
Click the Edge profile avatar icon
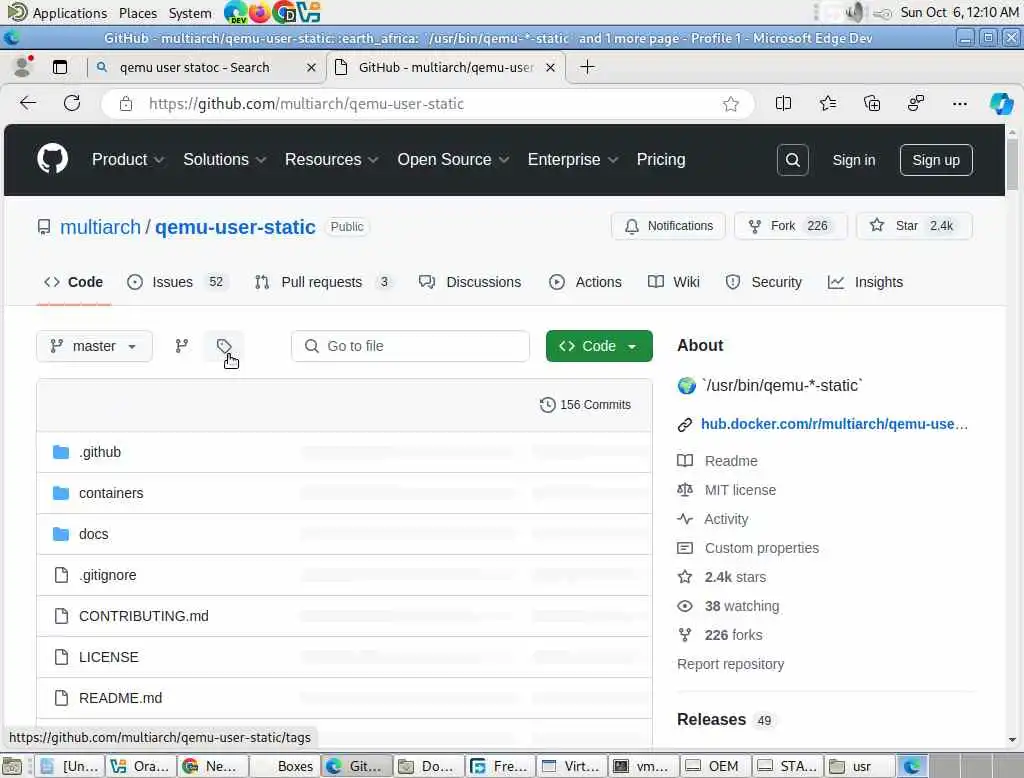pyautogui.click(x=23, y=67)
